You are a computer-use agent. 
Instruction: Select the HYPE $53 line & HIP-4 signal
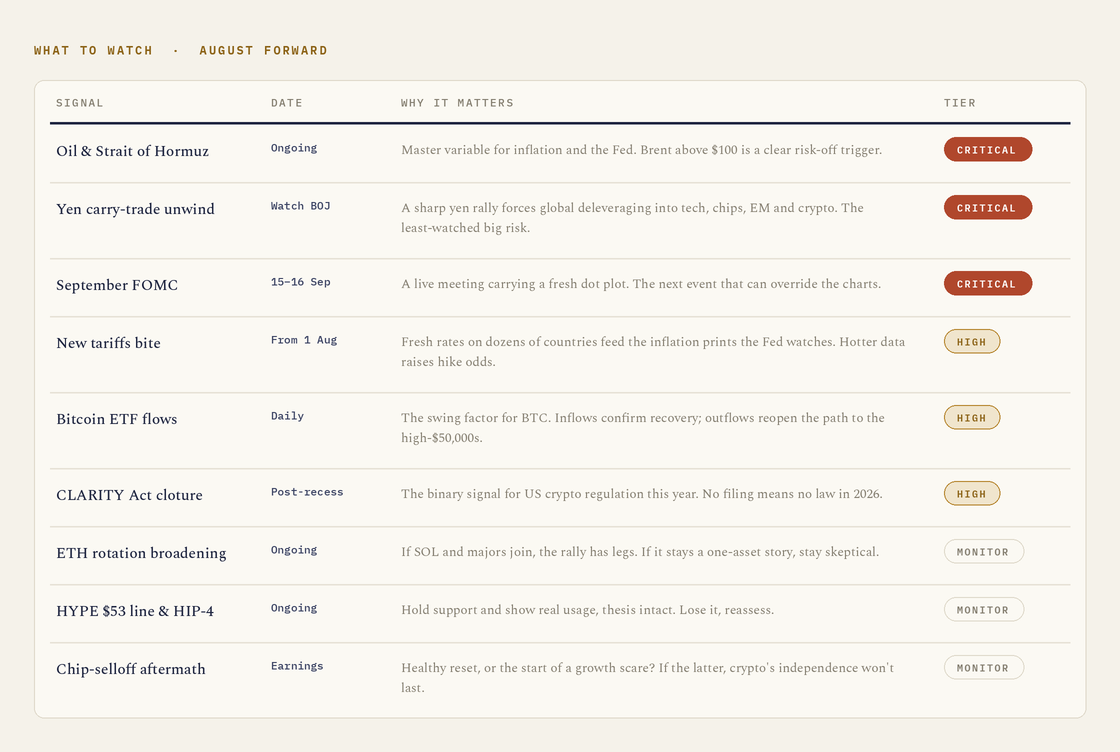(135, 611)
